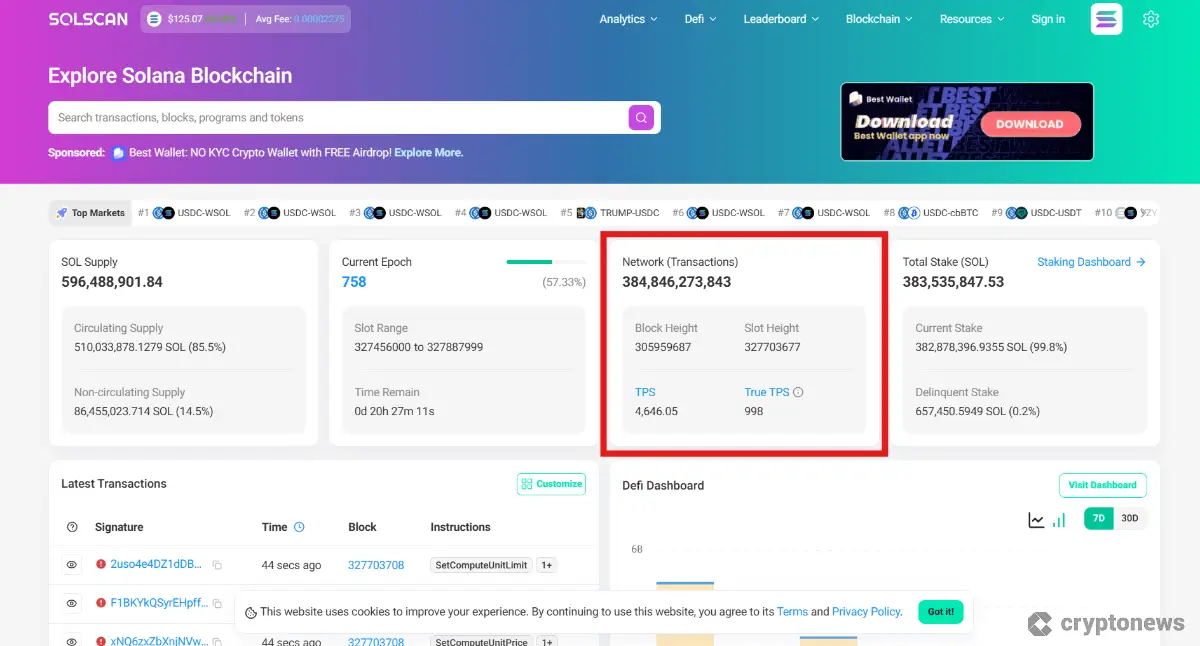The height and width of the screenshot is (646, 1200).
Task: Preview transaction F1BKYkQSyrEHpff via eye icon
Action: pyautogui.click(x=72, y=603)
